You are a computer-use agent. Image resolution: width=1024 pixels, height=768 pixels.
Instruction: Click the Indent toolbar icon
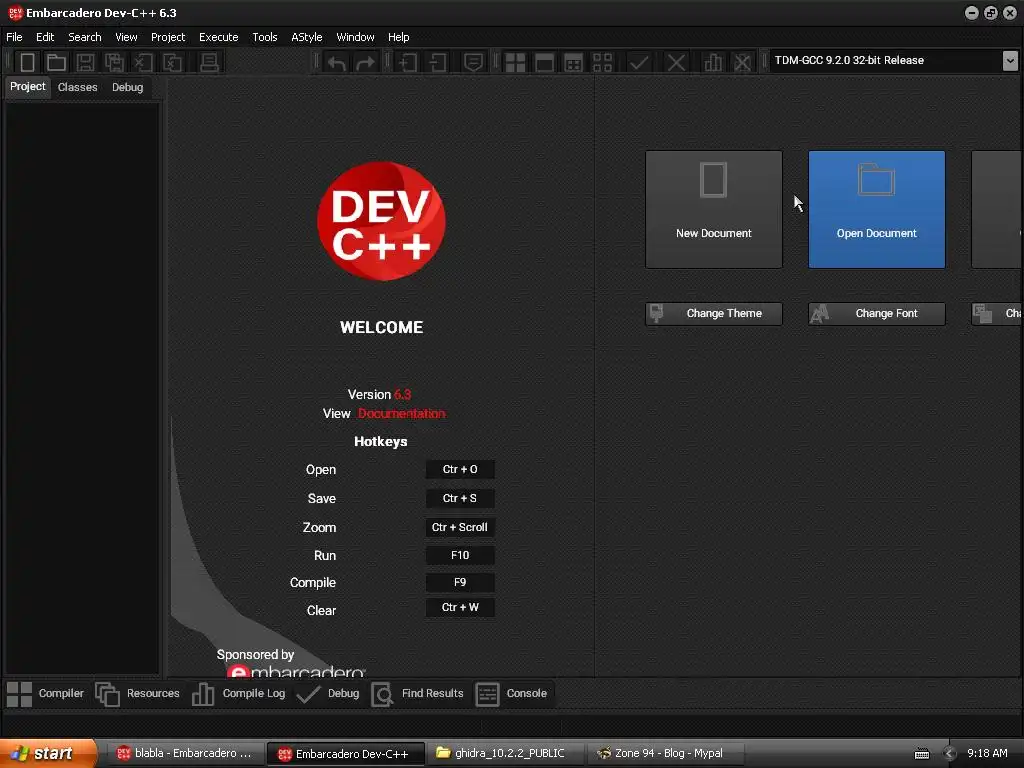pos(408,63)
